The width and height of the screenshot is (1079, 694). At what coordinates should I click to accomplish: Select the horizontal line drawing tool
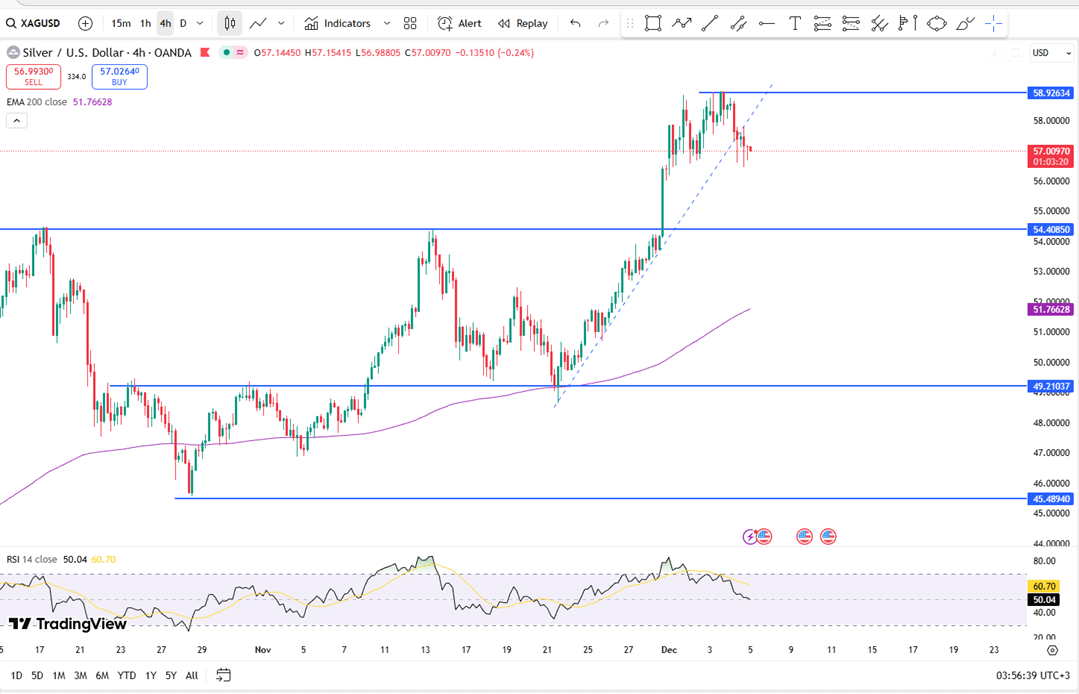pos(766,23)
